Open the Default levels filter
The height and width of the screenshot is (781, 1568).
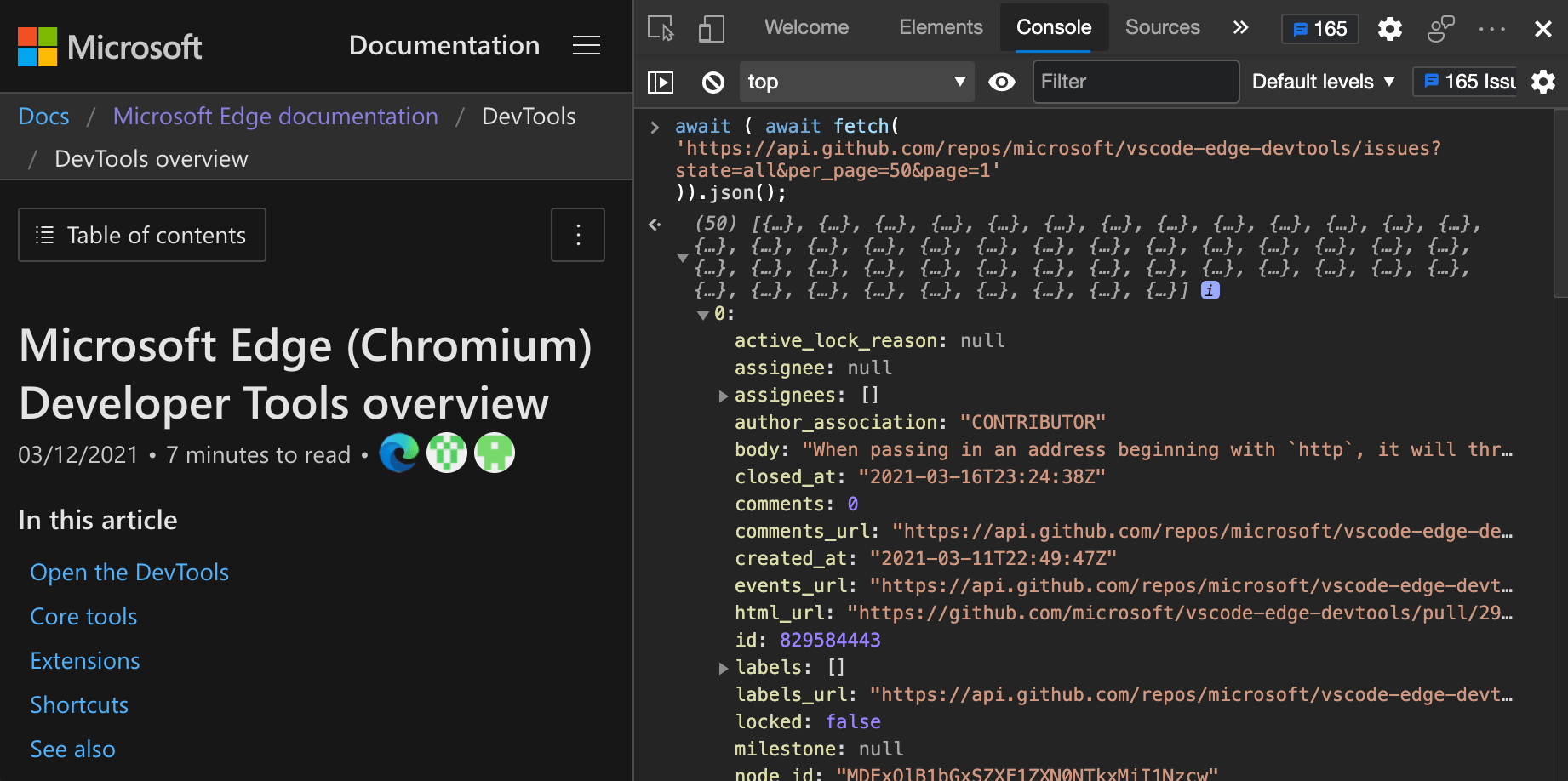pos(1321,82)
